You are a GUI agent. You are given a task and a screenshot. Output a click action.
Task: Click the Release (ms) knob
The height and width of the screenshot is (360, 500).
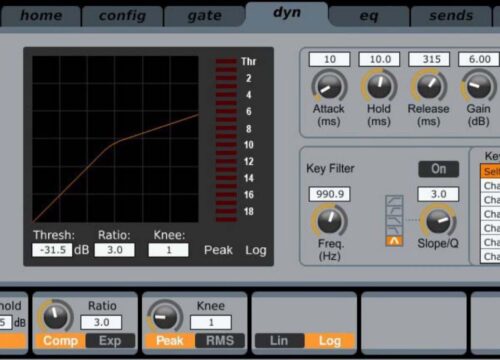(429, 86)
